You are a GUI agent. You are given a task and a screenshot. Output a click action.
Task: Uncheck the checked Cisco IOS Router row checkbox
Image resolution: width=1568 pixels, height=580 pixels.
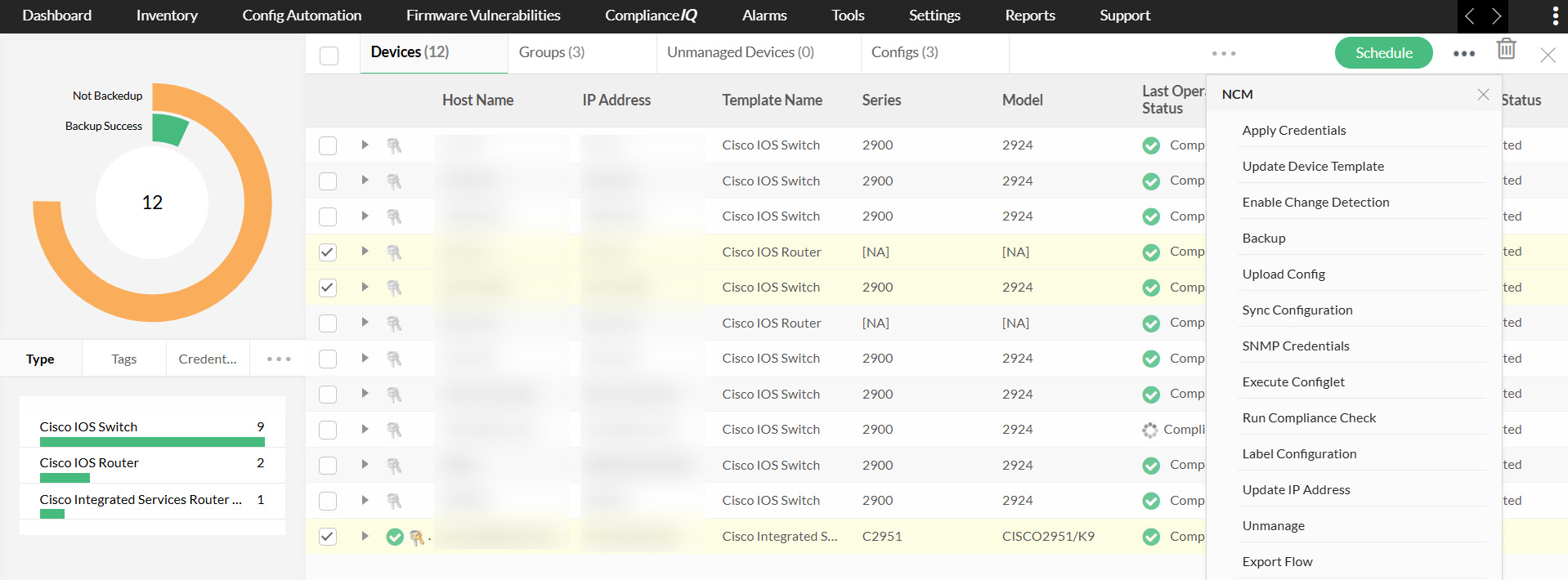[328, 252]
